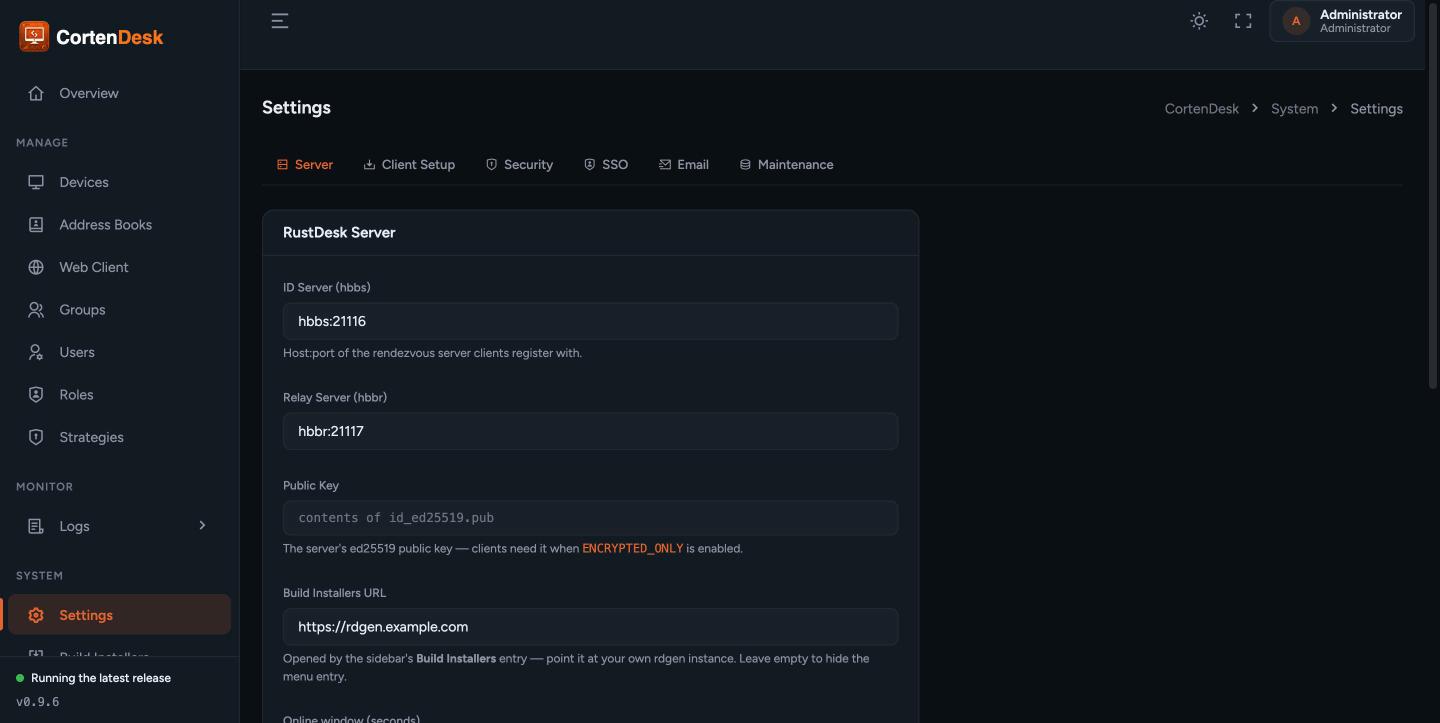Switch to the Email tab

[x=684, y=165]
